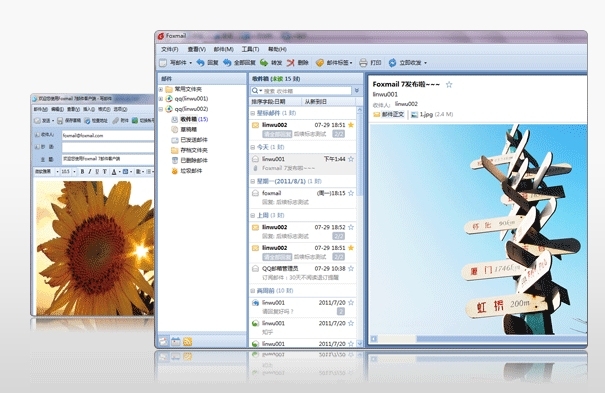Click the blue Send/Receive refresh icon

click(392, 62)
